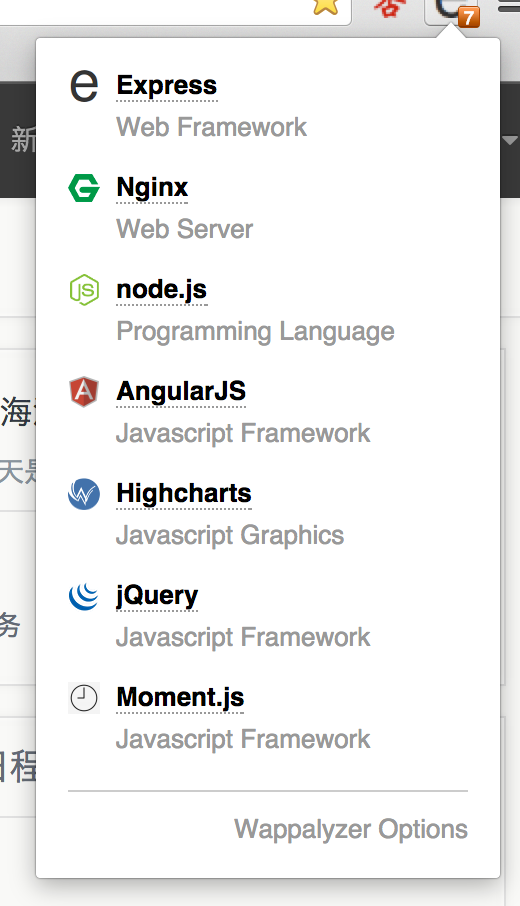Click the 'Web Framework' category under Express

tap(212, 127)
